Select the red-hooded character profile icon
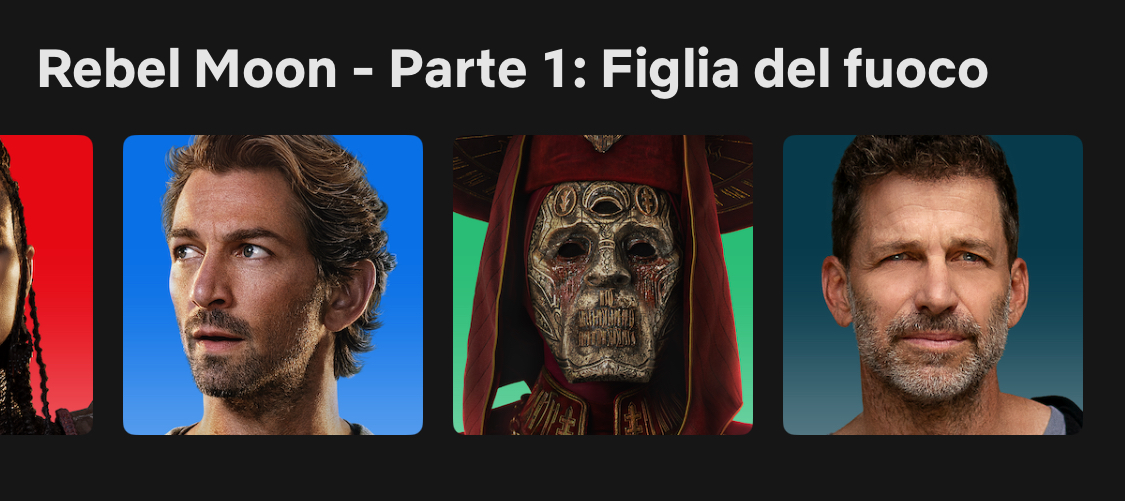 (603, 285)
